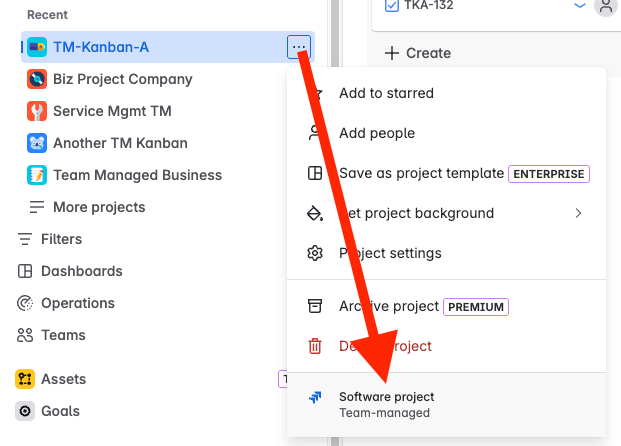Open Goals in the sidebar
Viewport: 621px width, 446px height.
tap(61, 411)
